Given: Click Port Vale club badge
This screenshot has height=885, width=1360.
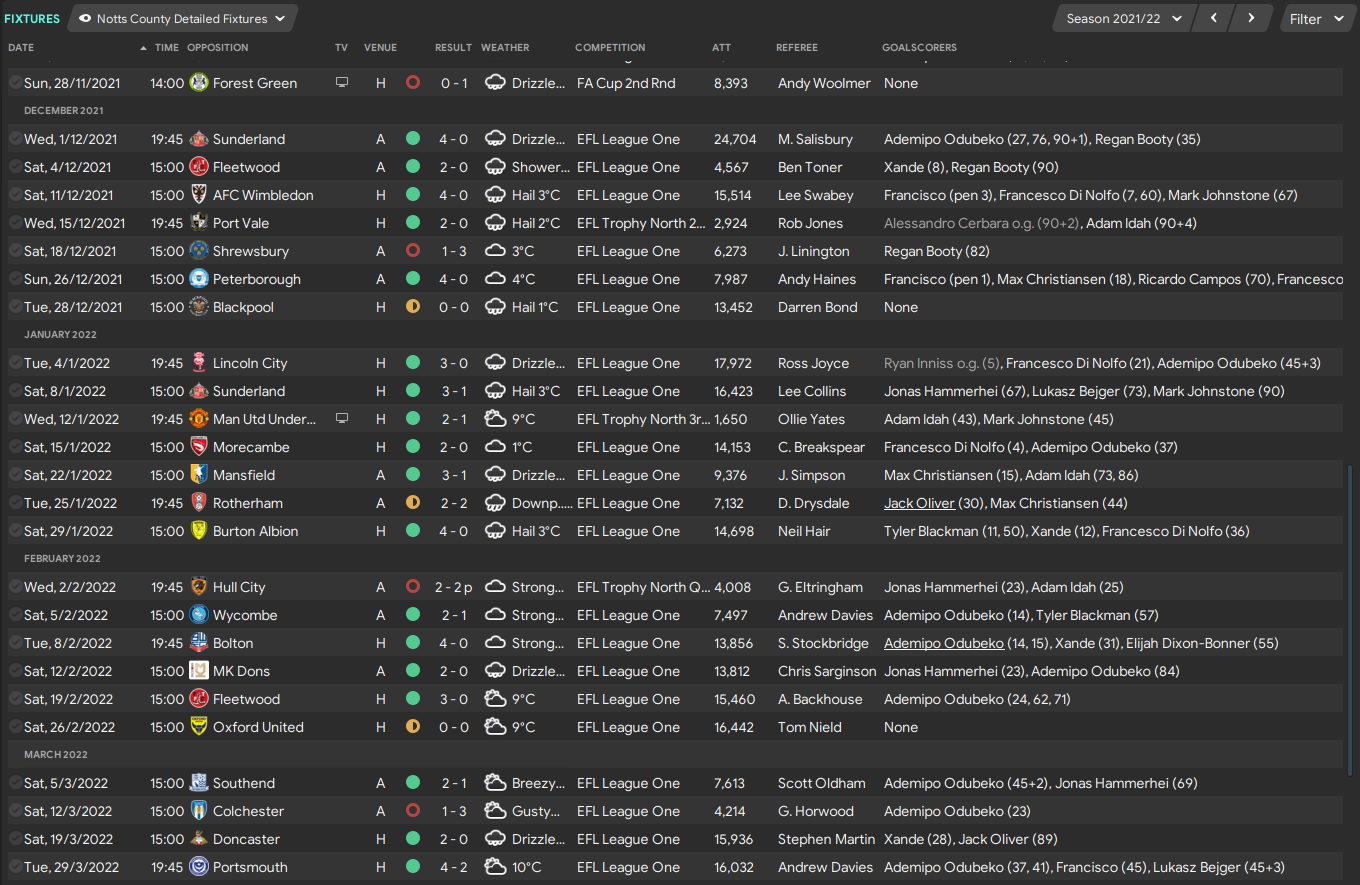Looking at the screenshot, I should (x=199, y=223).
